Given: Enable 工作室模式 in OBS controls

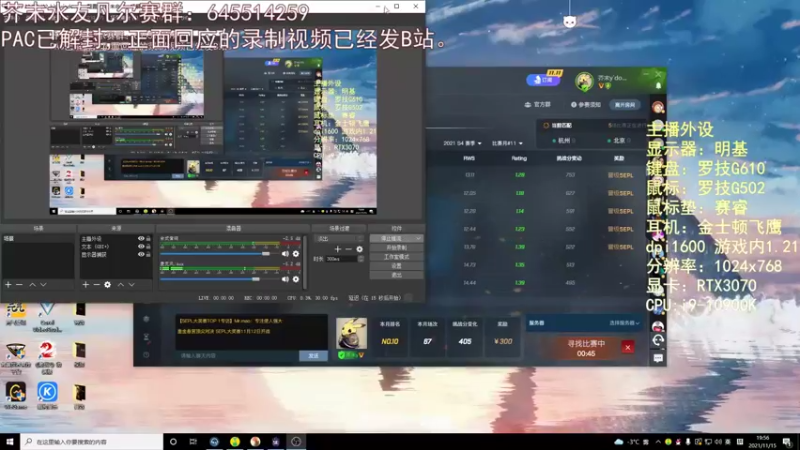Looking at the screenshot, I should [x=396, y=257].
